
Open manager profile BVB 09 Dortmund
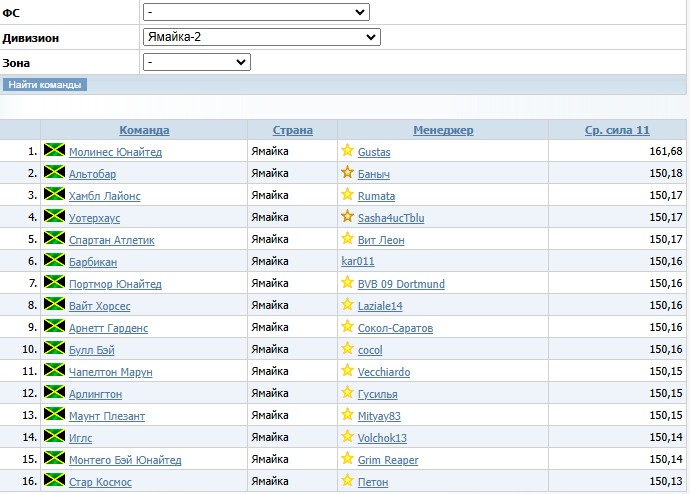(x=401, y=284)
